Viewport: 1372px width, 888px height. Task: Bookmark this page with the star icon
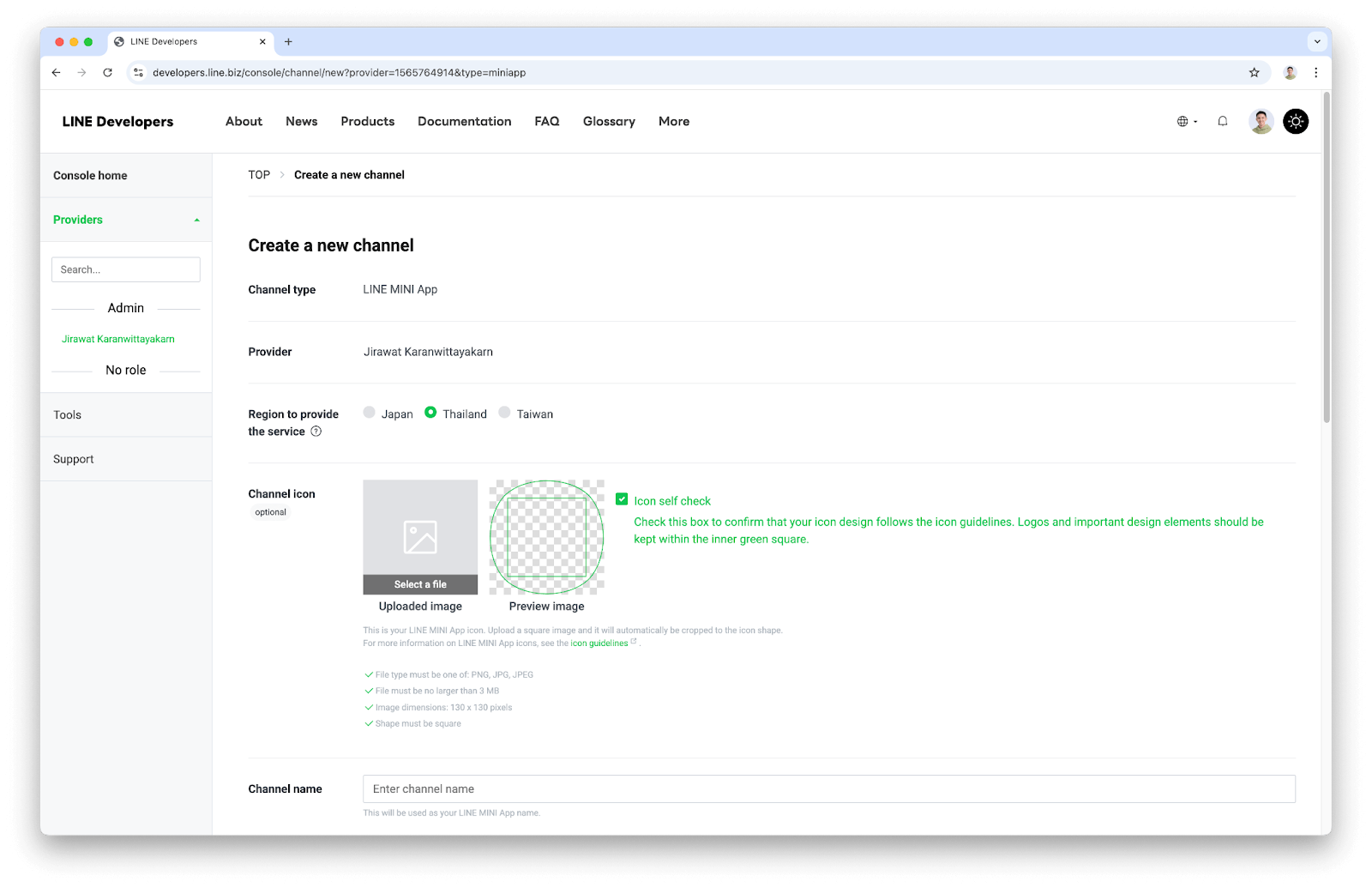coord(1254,73)
